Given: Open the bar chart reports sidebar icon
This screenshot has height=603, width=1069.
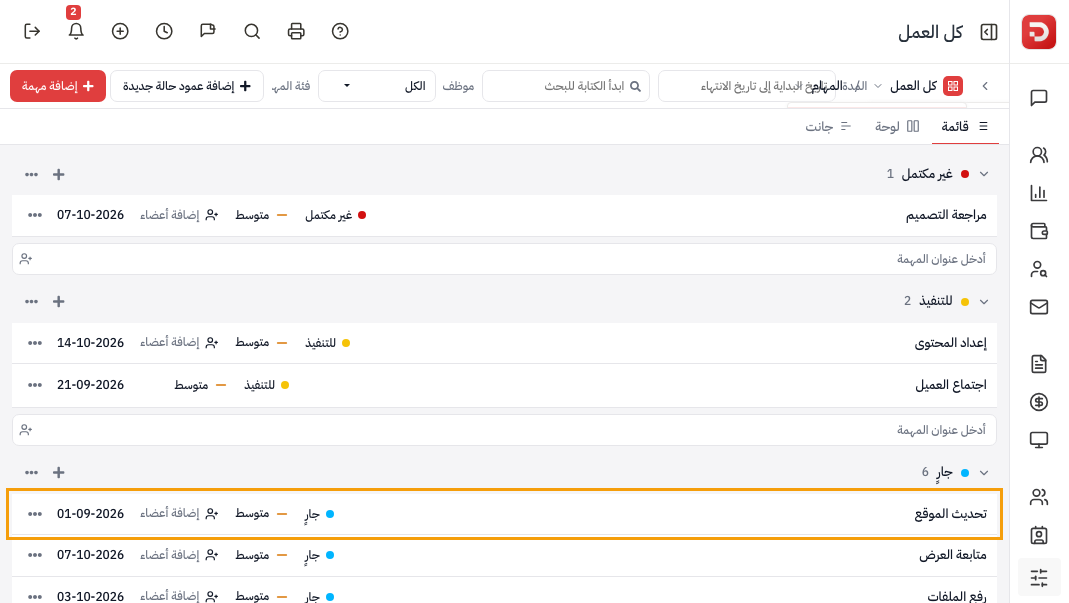Looking at the screenshot, I should (1039, 193).
